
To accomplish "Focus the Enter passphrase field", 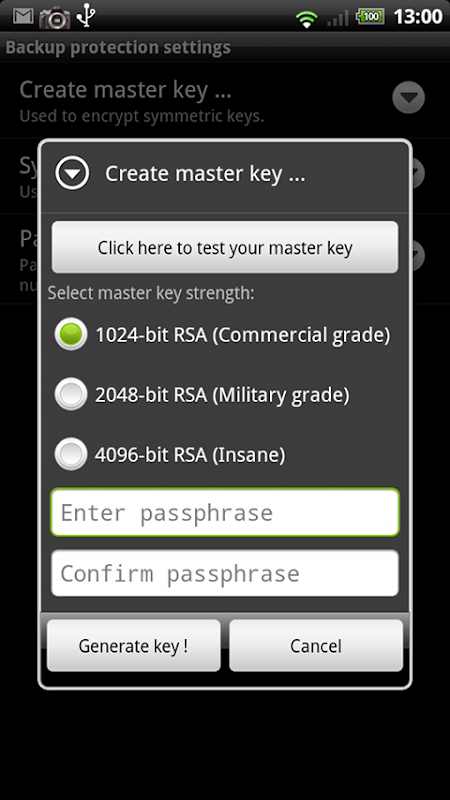I will point(225,513).
